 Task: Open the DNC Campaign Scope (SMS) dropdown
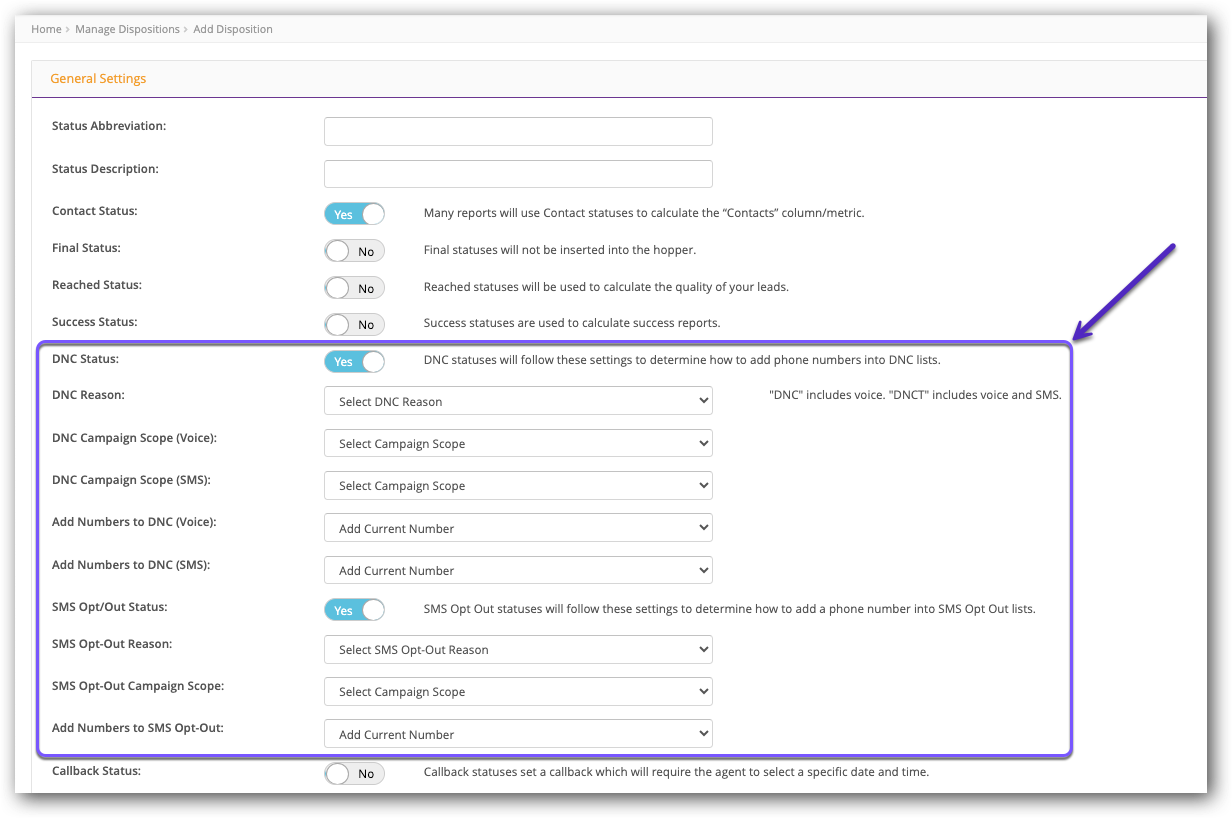tap(518, 485)
